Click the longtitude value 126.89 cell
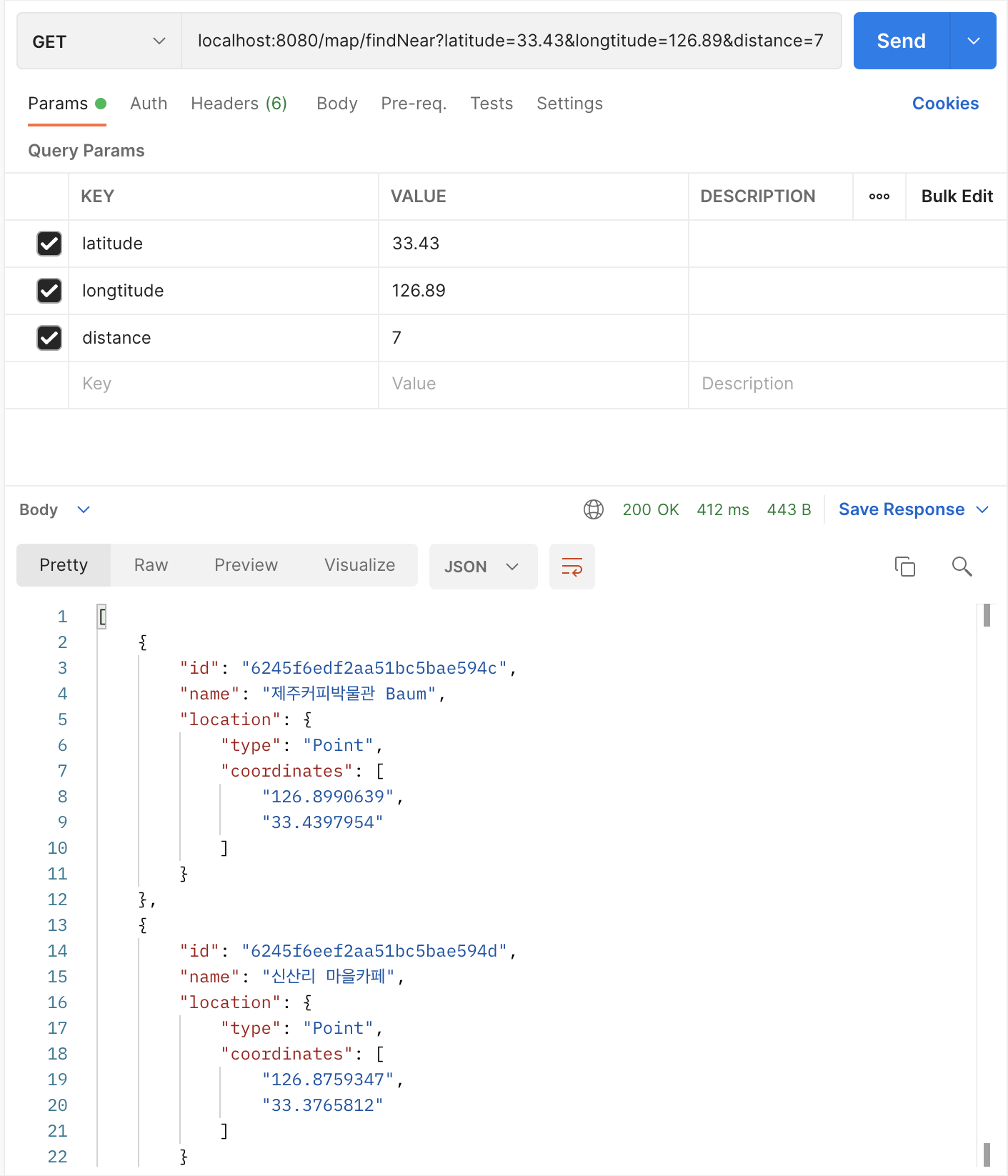Image resolution: width=1008 pixels, height=1176 pixels. pyautogui.click(x=534, y=291)
